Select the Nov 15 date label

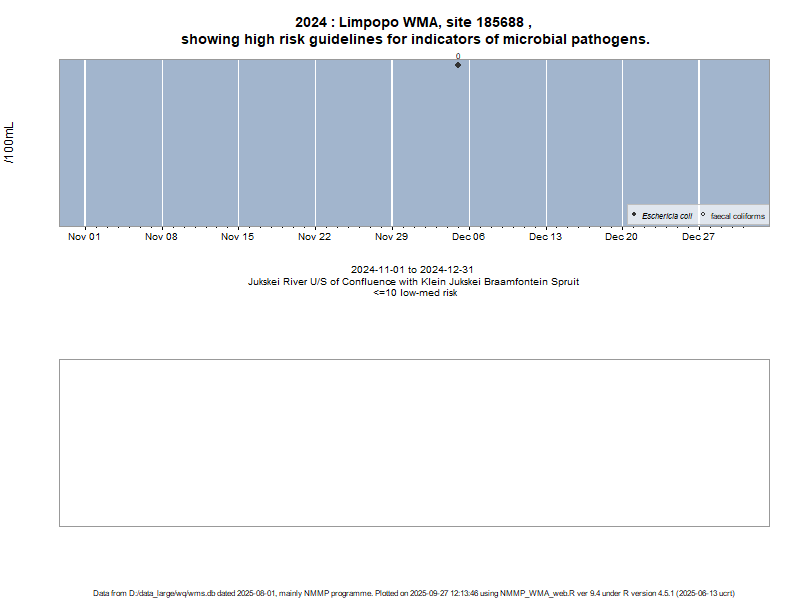tap(238, 237)
